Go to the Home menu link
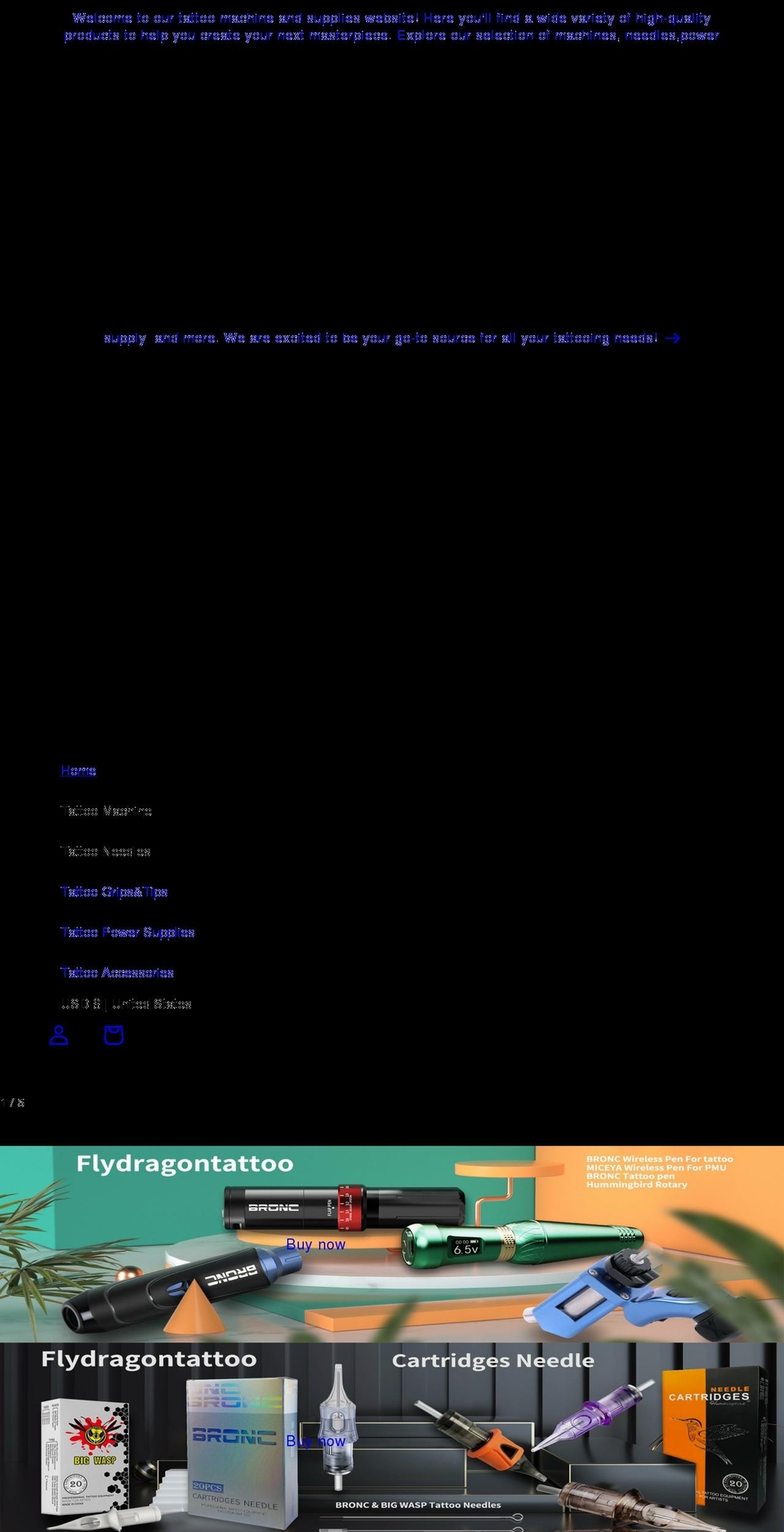Image resolution: width=784 pixels, height=1532 pixels. [78, 770]
